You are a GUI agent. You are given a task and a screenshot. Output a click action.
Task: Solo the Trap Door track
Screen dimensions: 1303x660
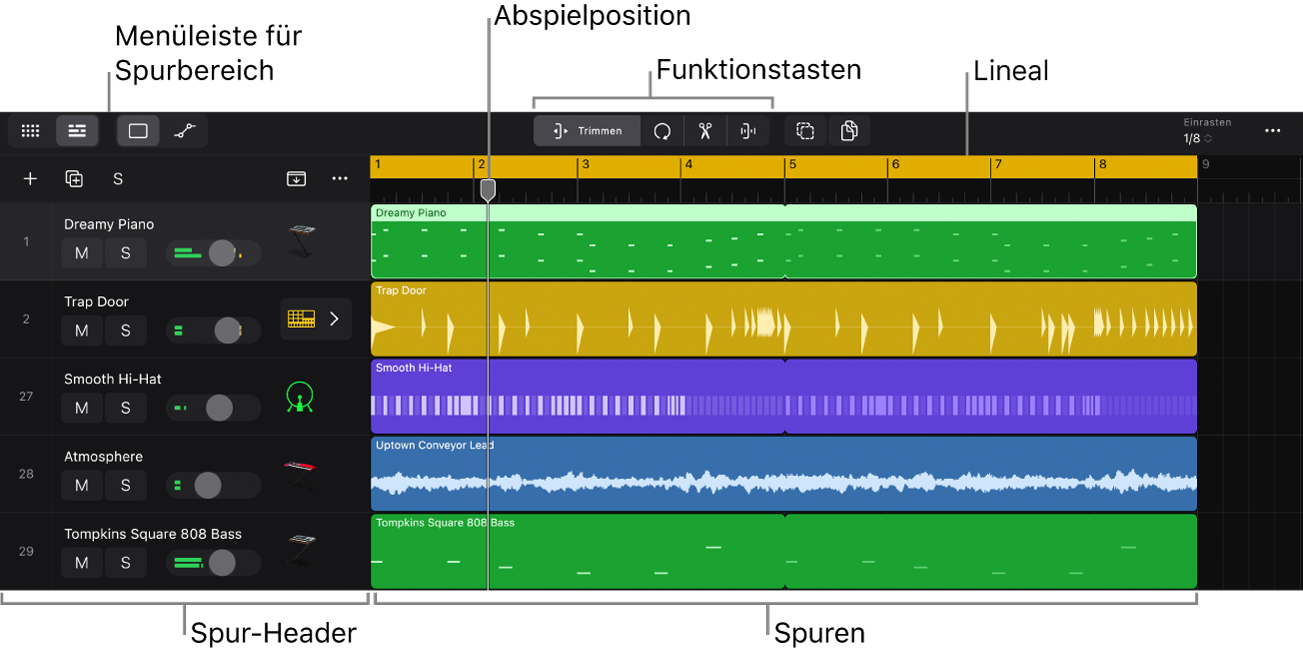(126, 330)
